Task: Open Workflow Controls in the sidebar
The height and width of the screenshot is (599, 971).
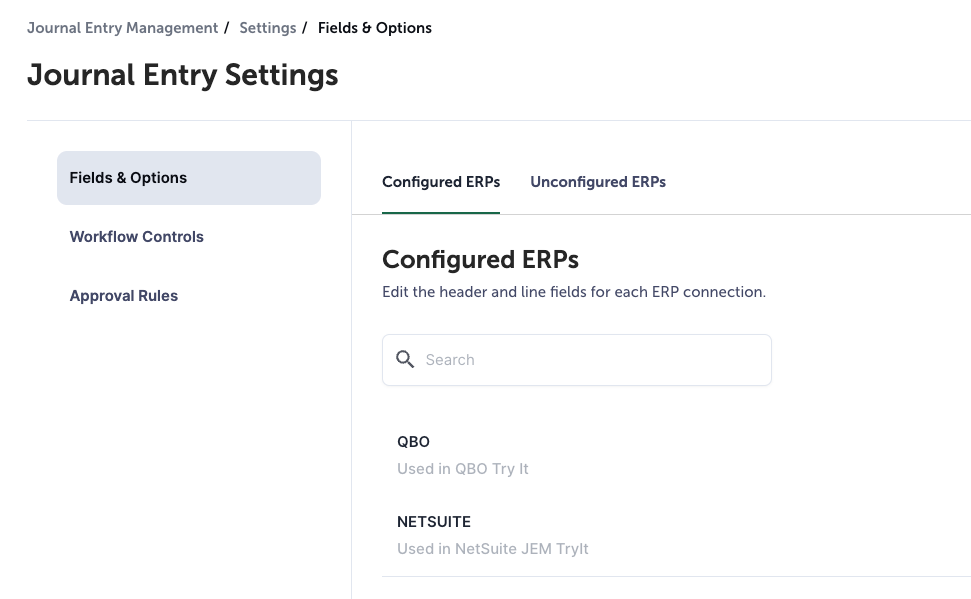Action: click(x=137, y=237)
